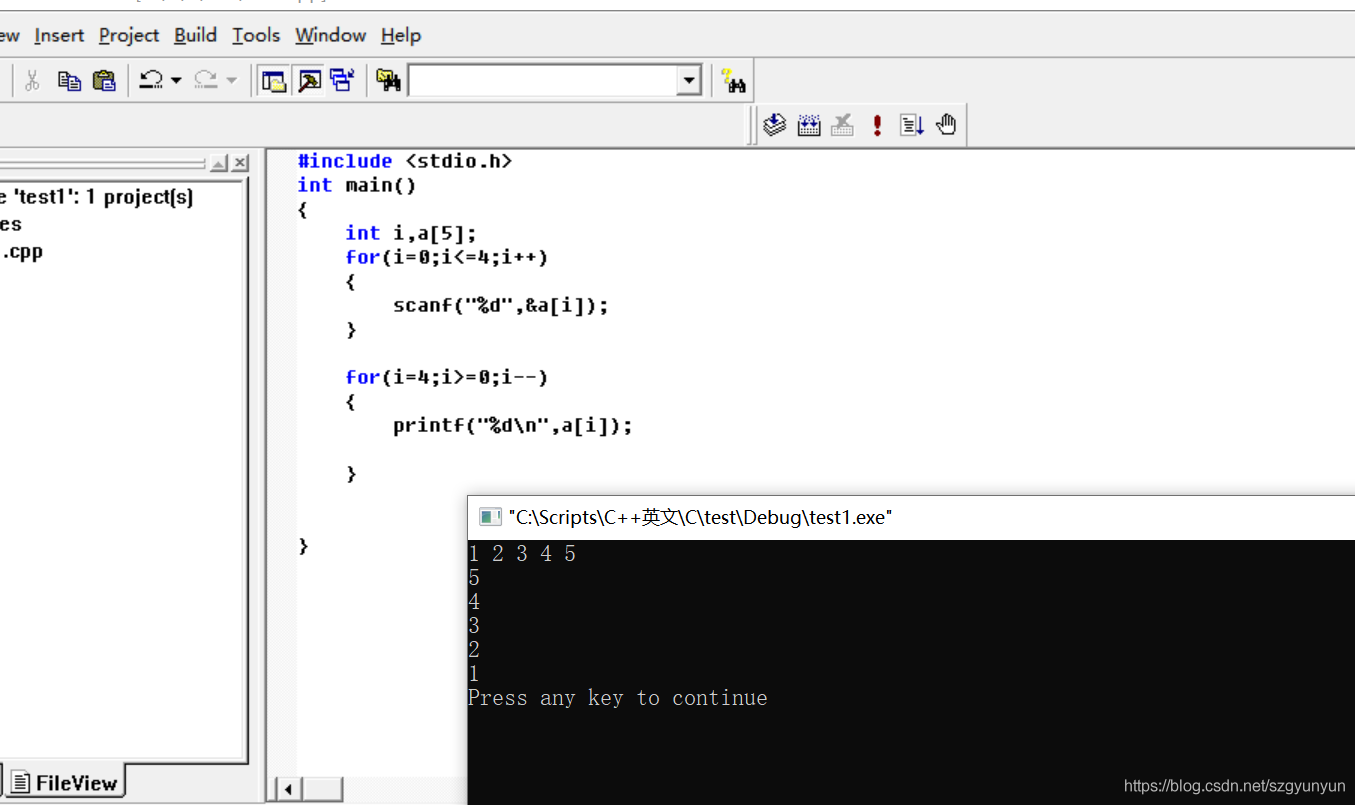Screen dimensions: 1355x805
Task: Open the Undo history dropdown arrow
Action: [176, 81]
